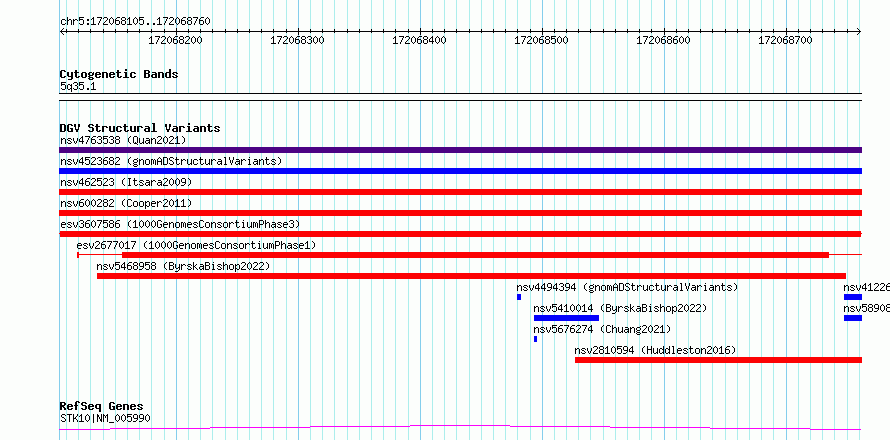Screen dimensions: 890x440
Task: Select the small blue nsv4494394 marker
Action: pyautogui.click(x=519, y=297)
